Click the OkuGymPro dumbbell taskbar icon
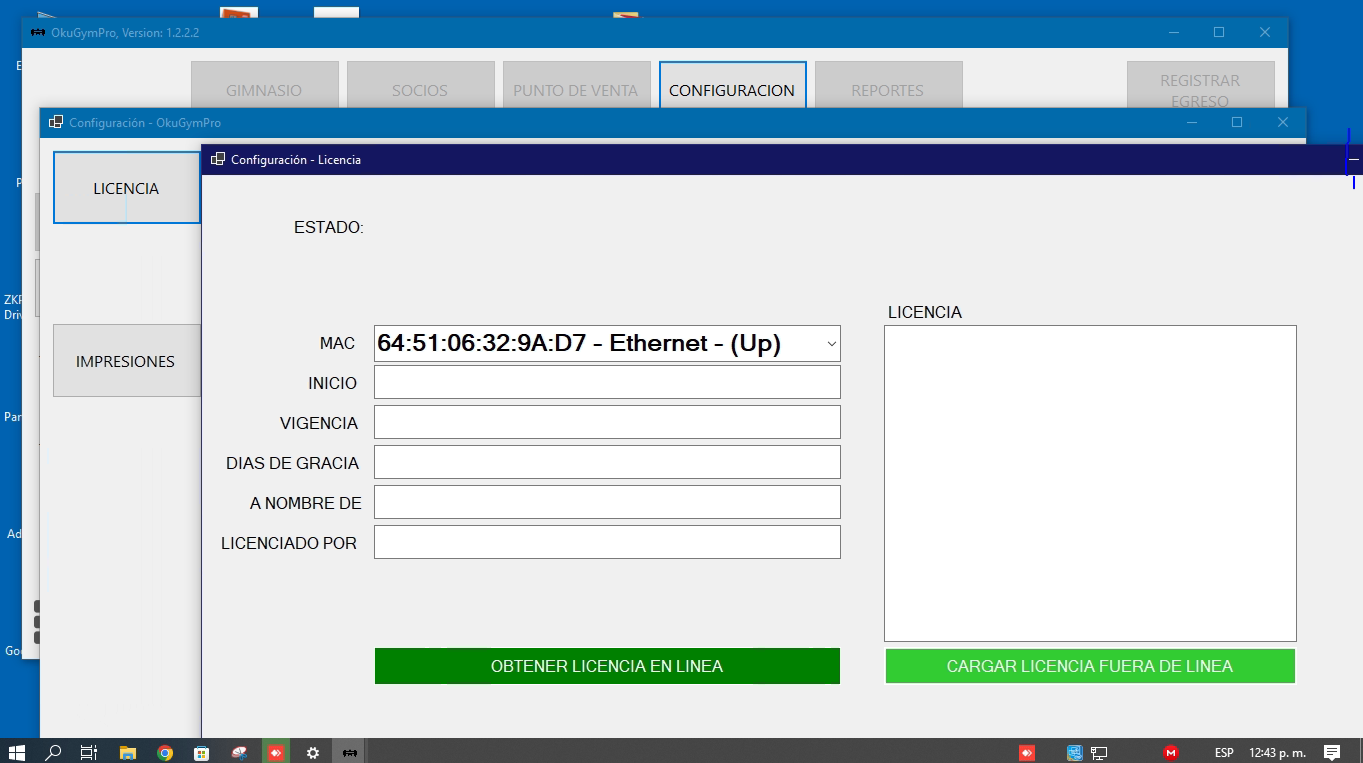The image size is (1363, 763). (x=350, y=752)
